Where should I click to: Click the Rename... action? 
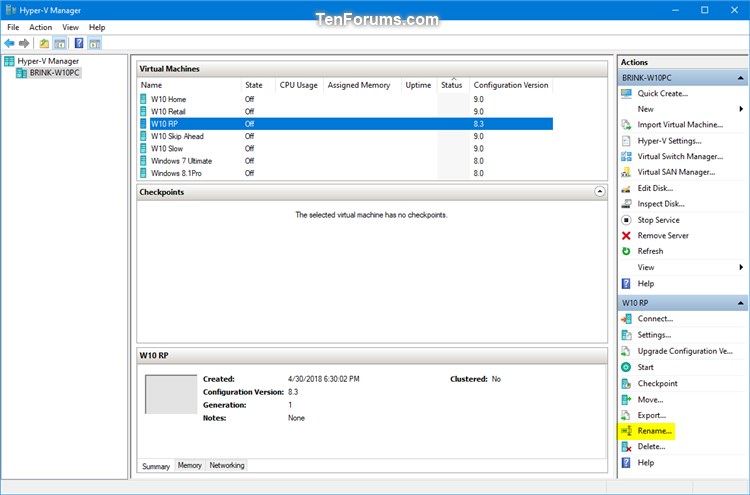(655, 431)
